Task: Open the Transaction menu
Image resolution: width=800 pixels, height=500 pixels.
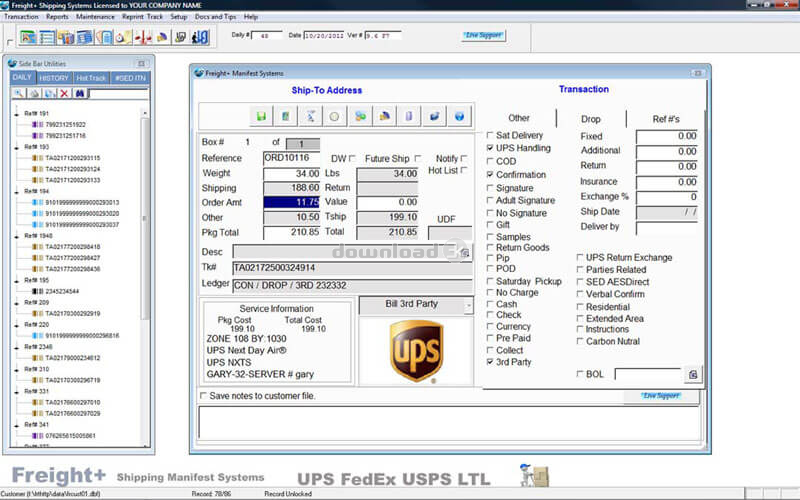Action: [21, 17]
